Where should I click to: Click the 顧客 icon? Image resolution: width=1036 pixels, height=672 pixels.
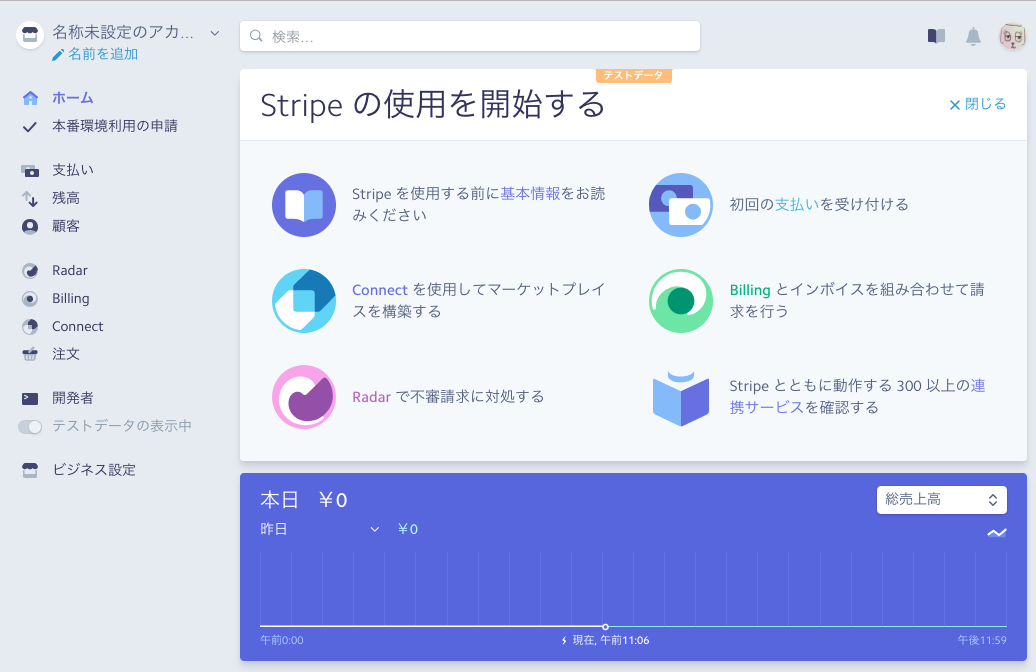click(31, 226)
